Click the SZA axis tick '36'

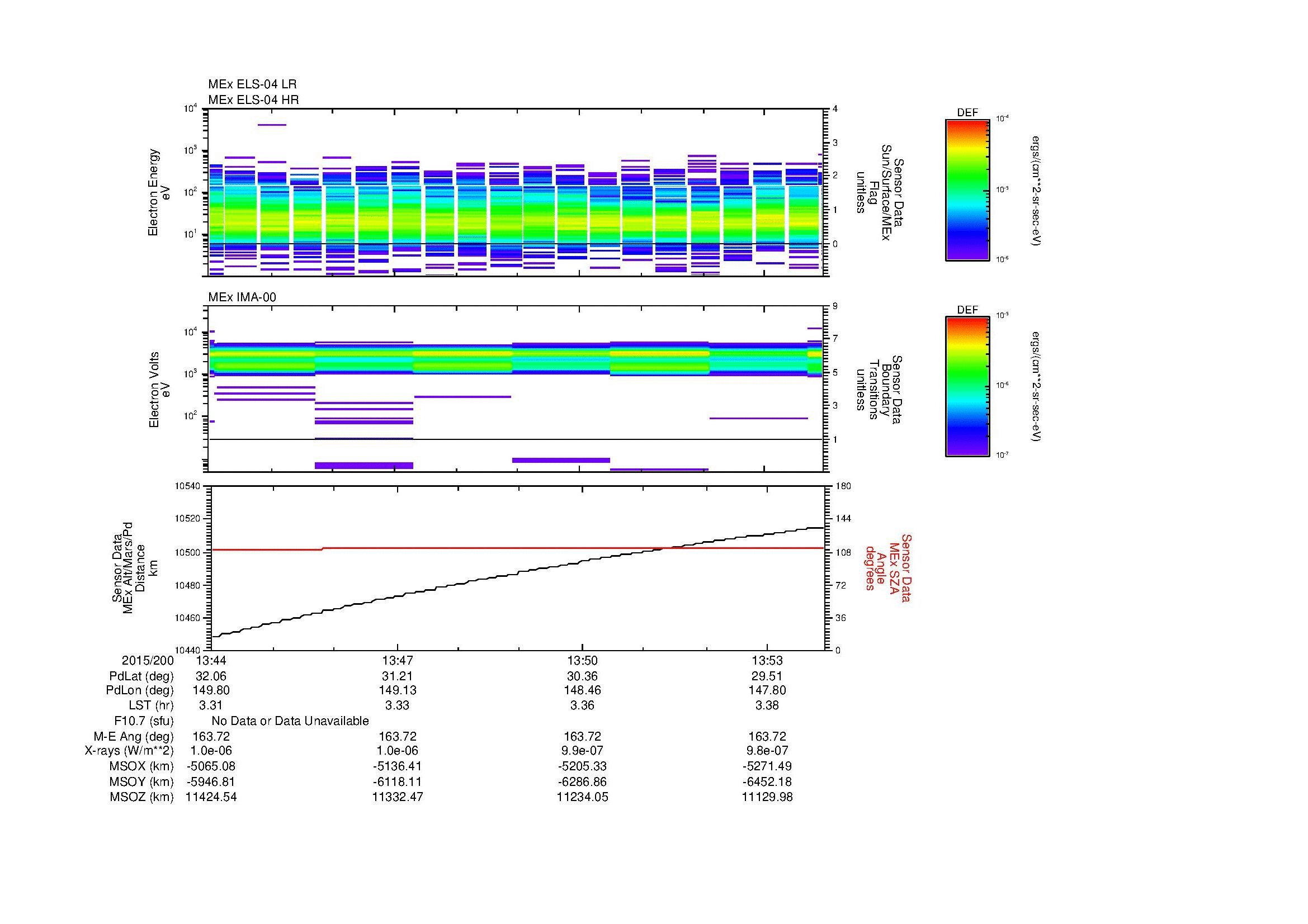coord(840,618)
